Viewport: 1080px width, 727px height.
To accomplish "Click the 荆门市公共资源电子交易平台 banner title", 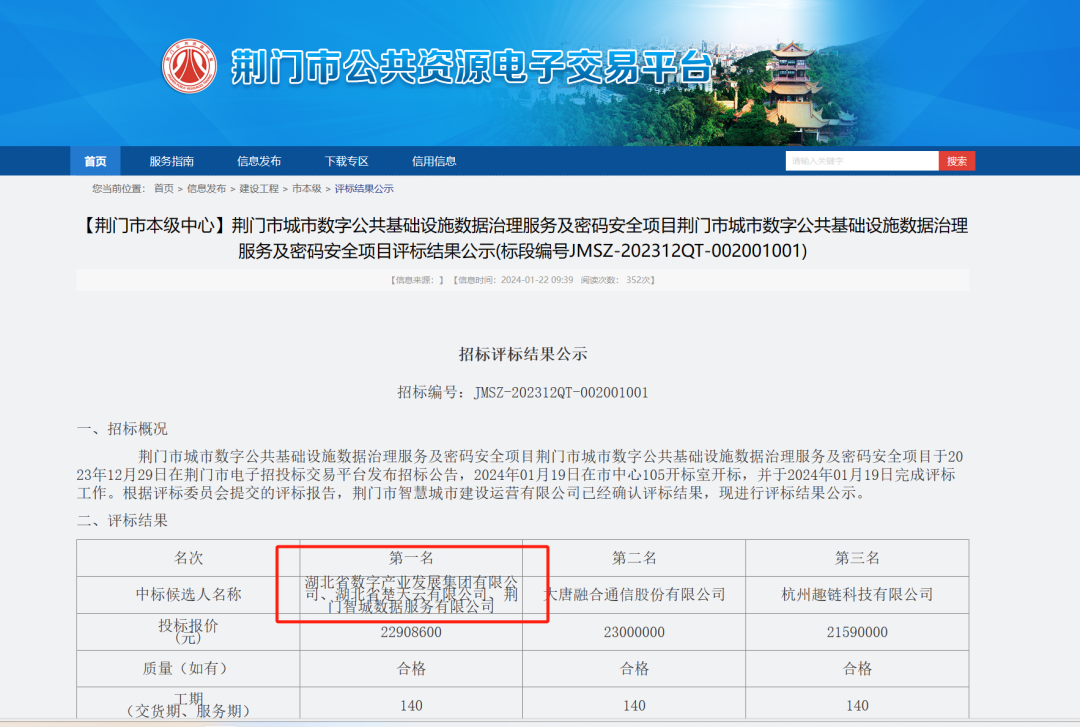I will coord(471,68).
